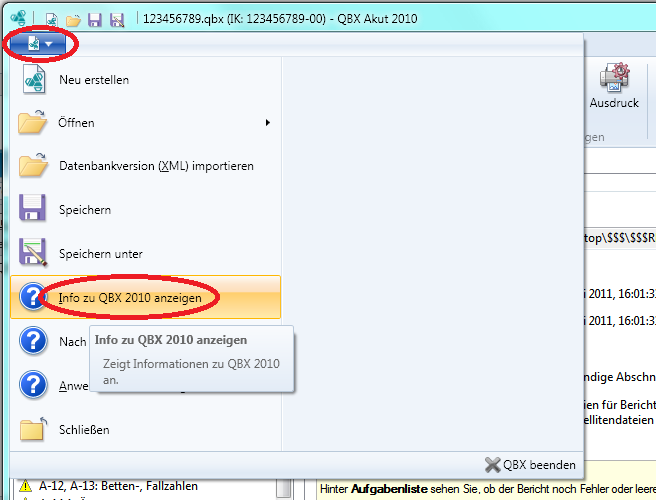Viewport: 656px width, 500px height.
Task: Click the Schließen folder icon
Action: (x=33, y=429)
